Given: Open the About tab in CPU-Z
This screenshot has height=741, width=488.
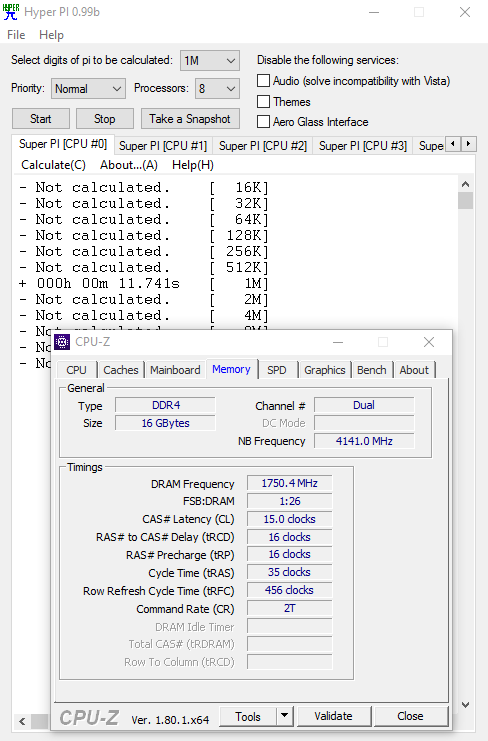Looking at the screenshot, I should tap(414, 370).
